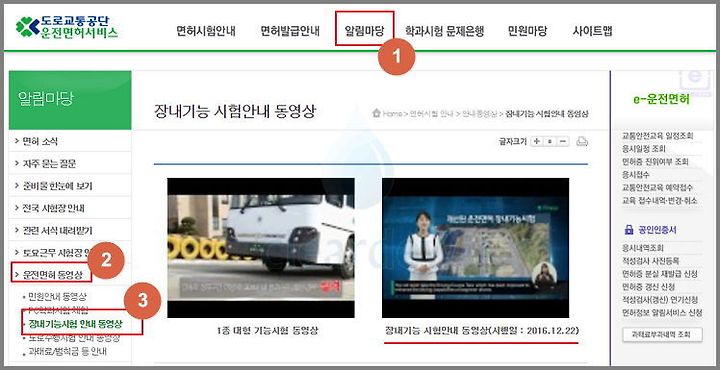The height and width of the screenshot is (370, 720).
Task: Select 장내기능시험 안내 동영상 submenu item
Action: 76,324
